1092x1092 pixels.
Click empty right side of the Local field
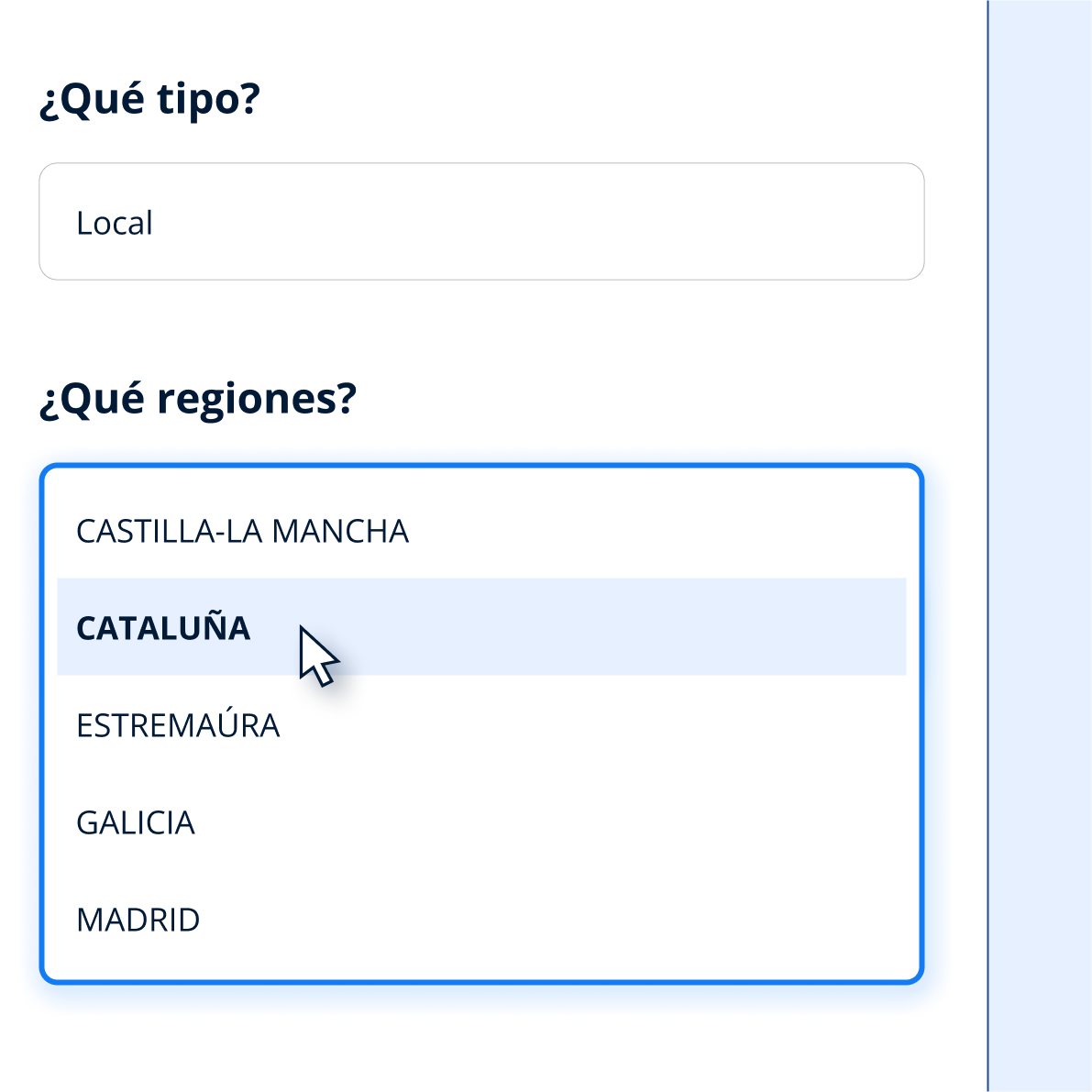[734, 222]
